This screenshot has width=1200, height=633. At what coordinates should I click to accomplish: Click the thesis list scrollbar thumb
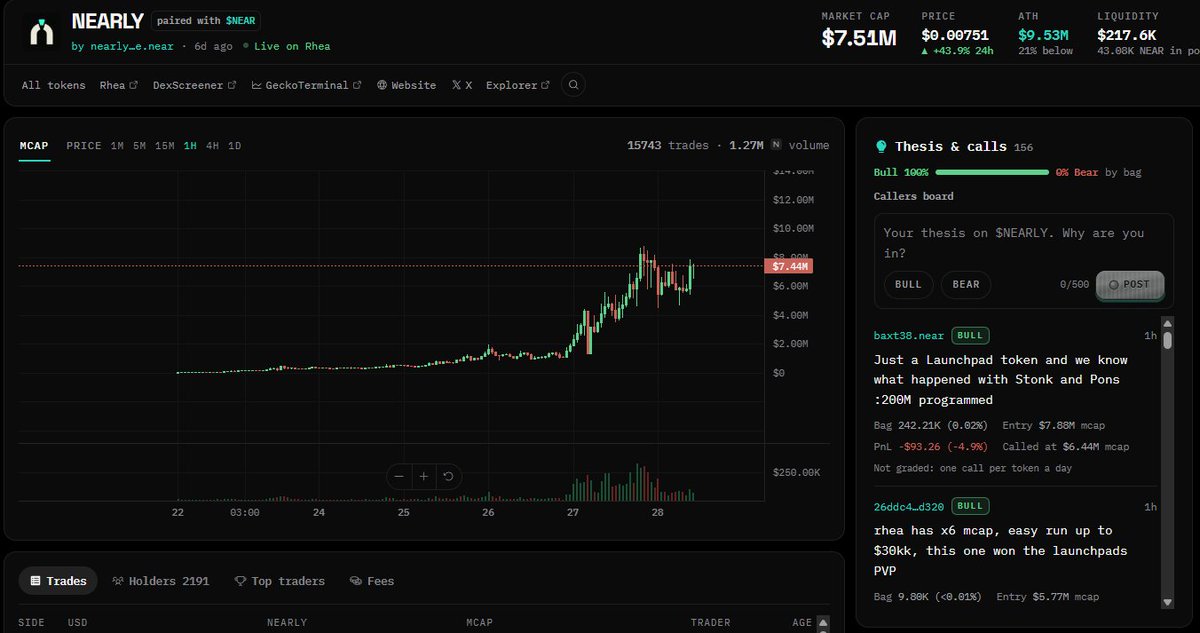point(1167,339)
